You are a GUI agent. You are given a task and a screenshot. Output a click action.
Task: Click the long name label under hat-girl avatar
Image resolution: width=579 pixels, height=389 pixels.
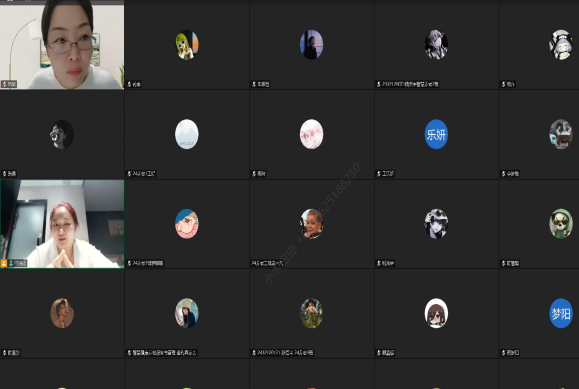point(161,353)
